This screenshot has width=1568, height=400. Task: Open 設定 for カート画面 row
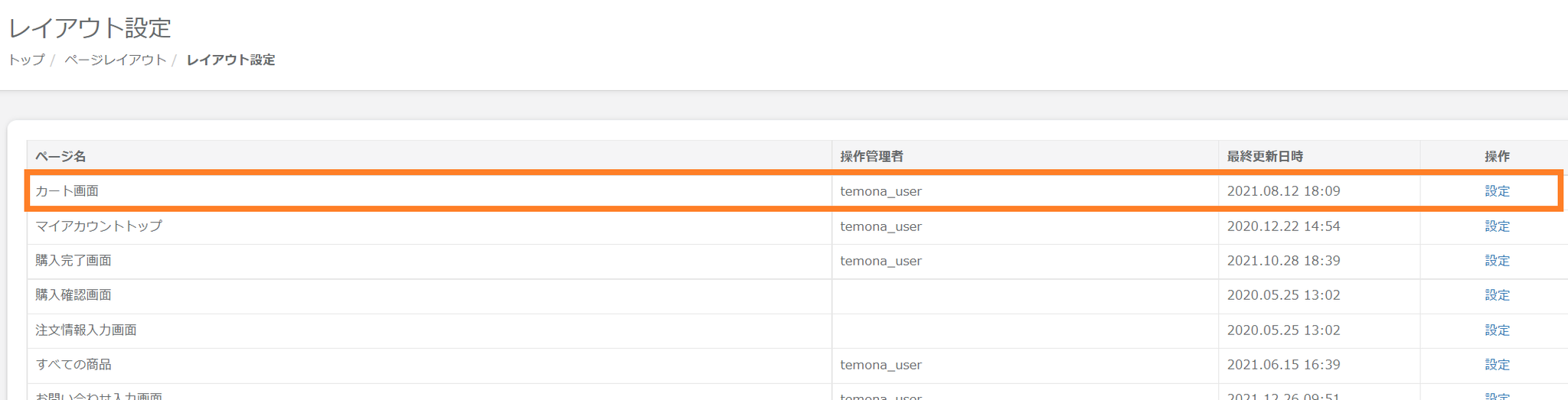1497,191
